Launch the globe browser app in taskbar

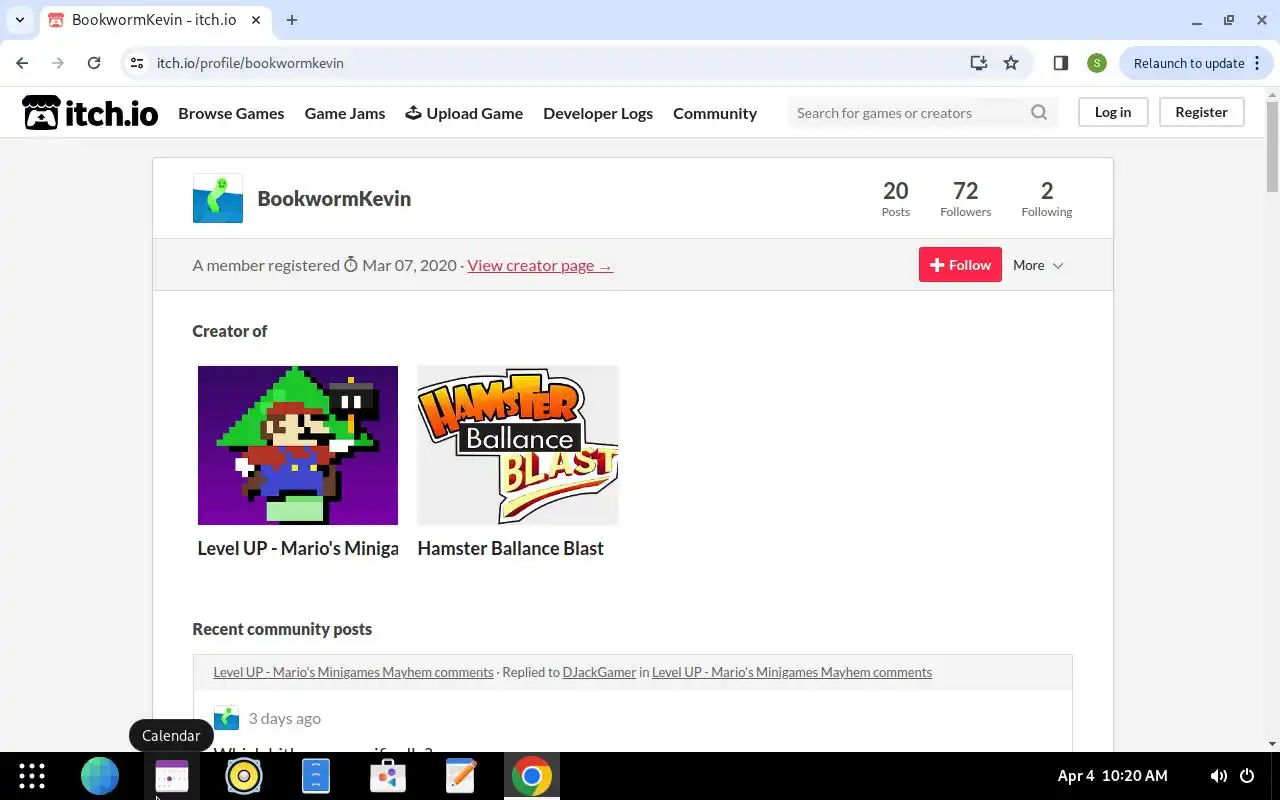coord(100,776)
